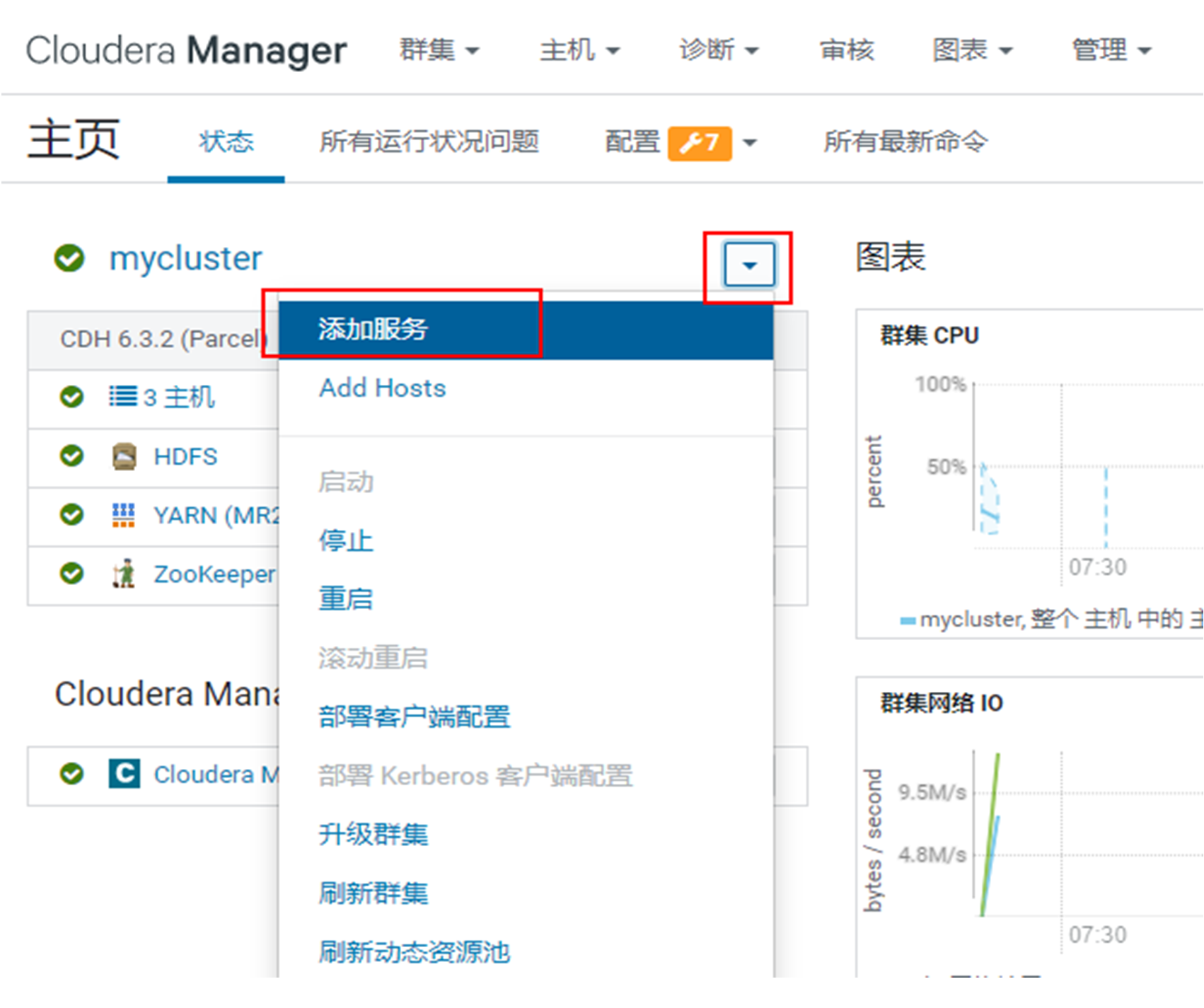Click the green check icon beside 3 主机

71,397
